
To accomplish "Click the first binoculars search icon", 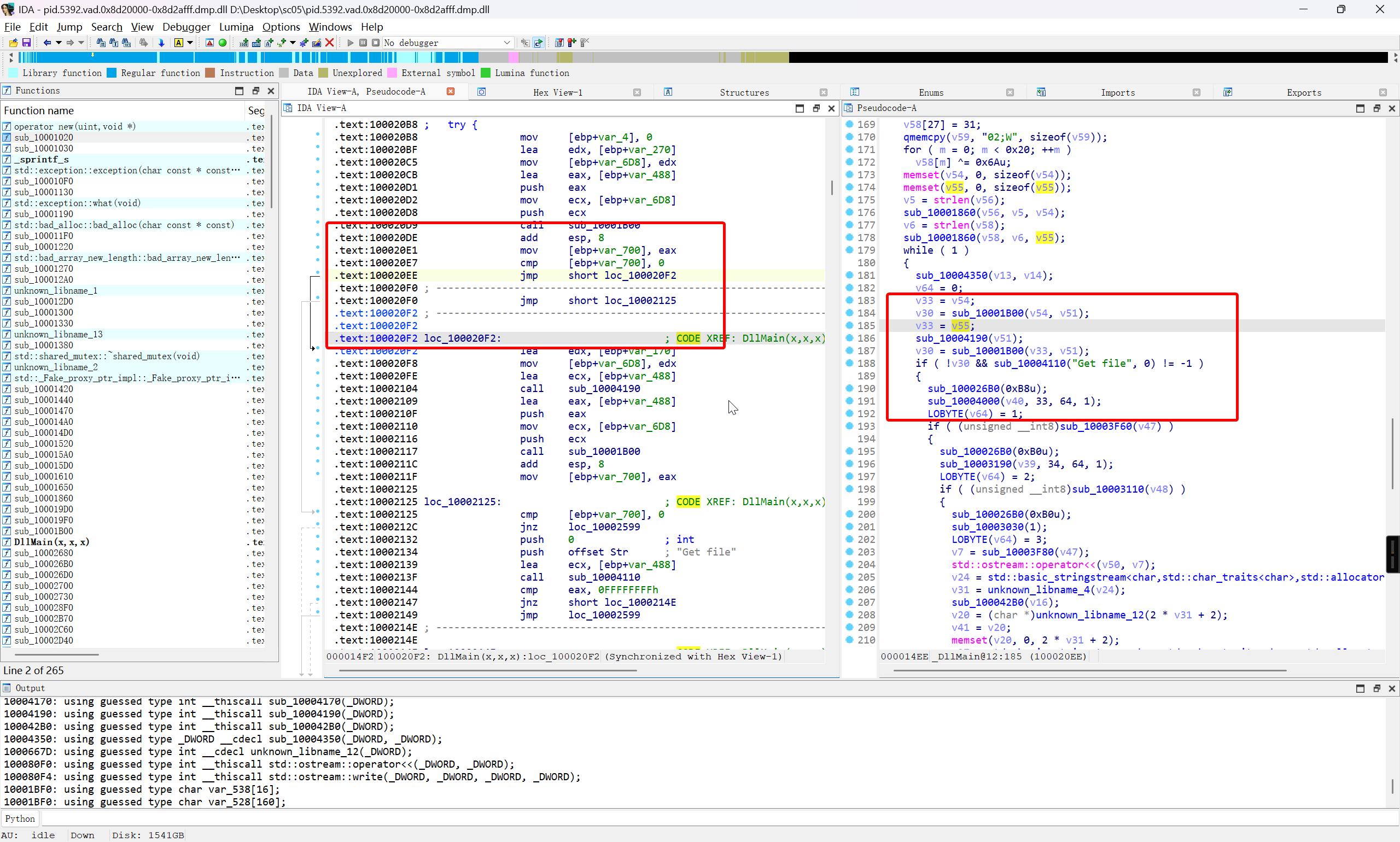I will pos(101,43).
